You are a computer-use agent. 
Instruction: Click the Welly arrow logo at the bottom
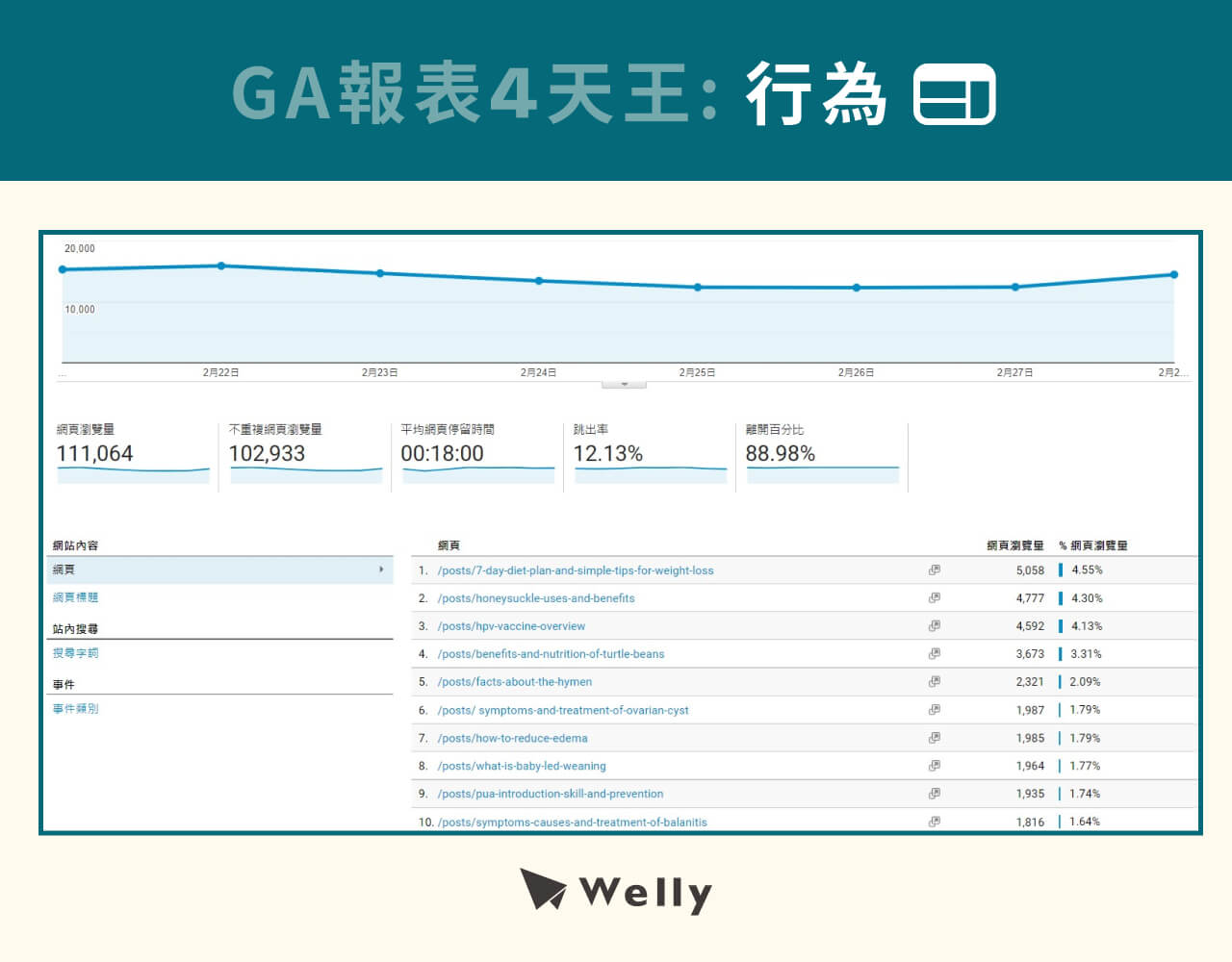pyautogui.click(x=542, y=890)
